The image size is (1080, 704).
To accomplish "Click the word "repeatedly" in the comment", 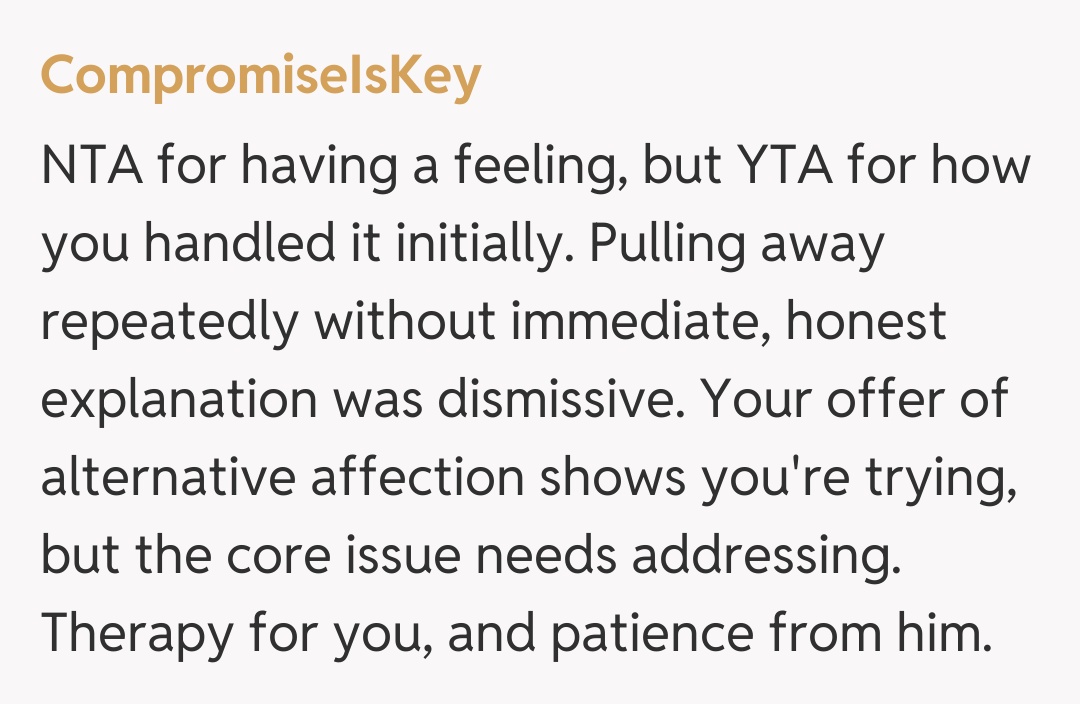I will (169, 322).
